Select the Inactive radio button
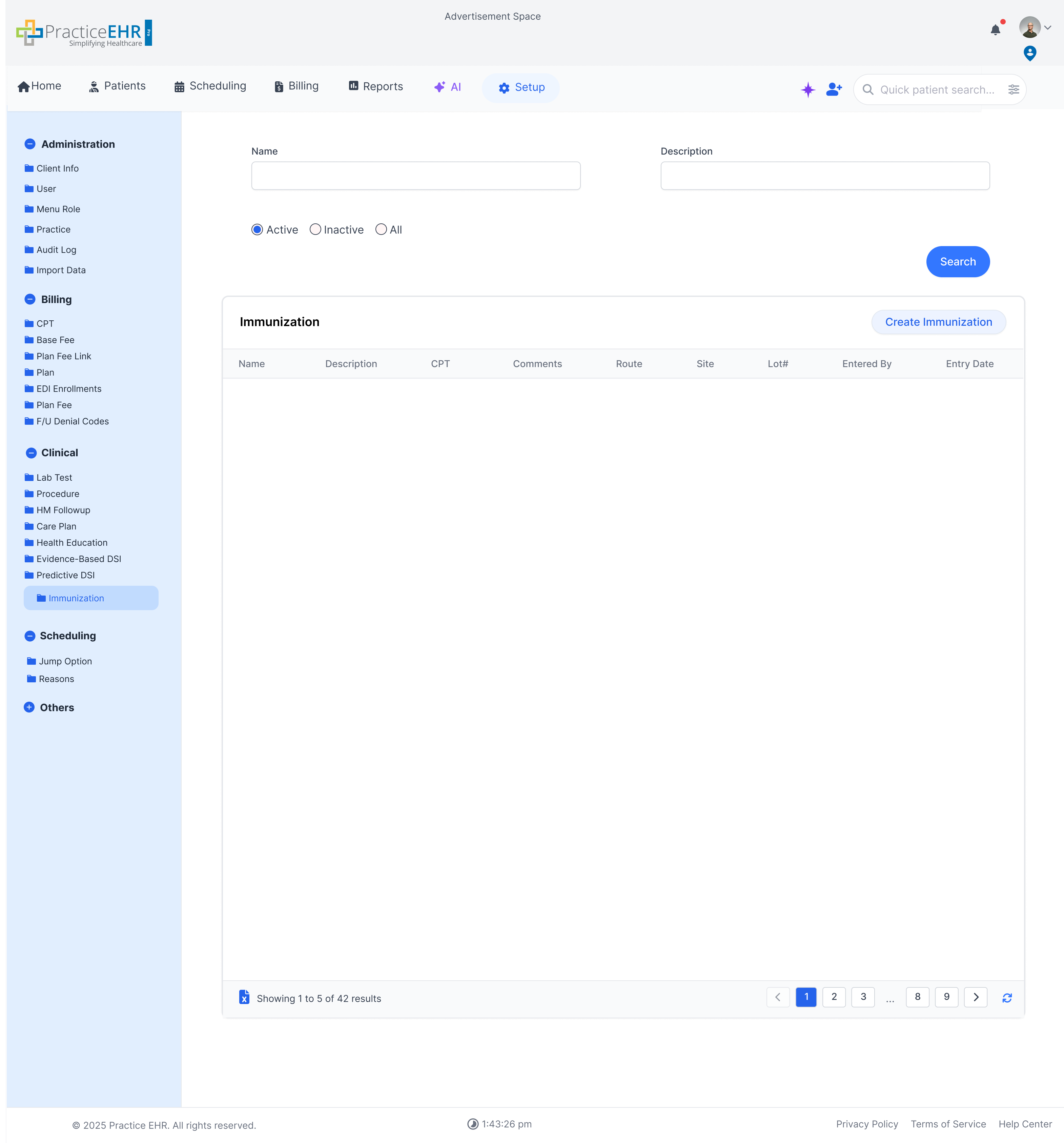The image size is (1064, 1143). (315, 229)
